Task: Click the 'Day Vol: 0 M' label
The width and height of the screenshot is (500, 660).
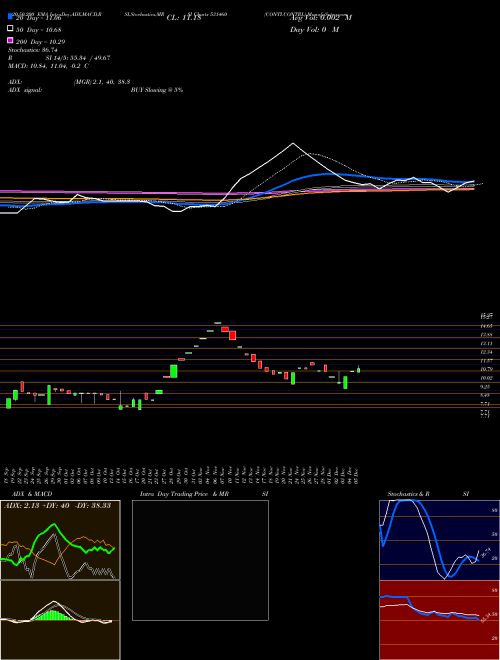Action: coord(314,30)
